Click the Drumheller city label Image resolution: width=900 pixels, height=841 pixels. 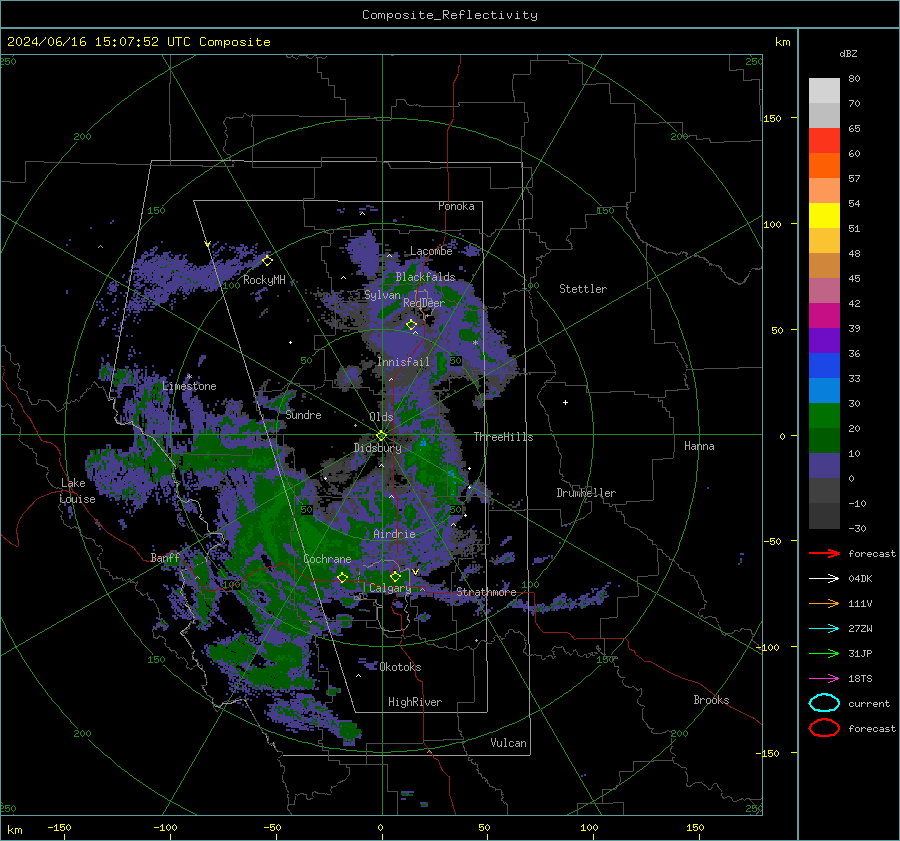click(x=586, y=493)
